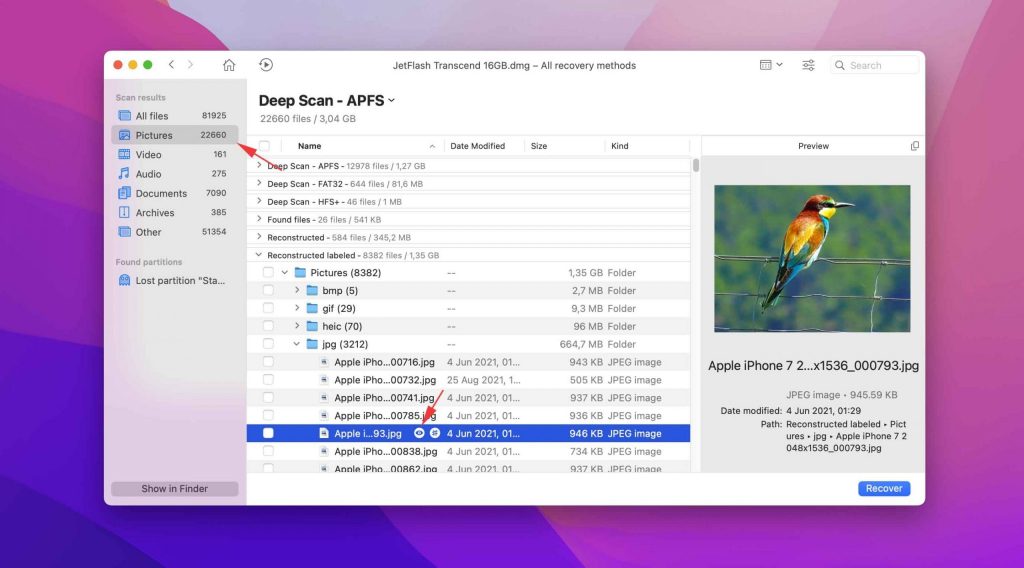Check the jpg (3212) folder checkbox
Screen dimensions: 1024x568
point(268,344)
